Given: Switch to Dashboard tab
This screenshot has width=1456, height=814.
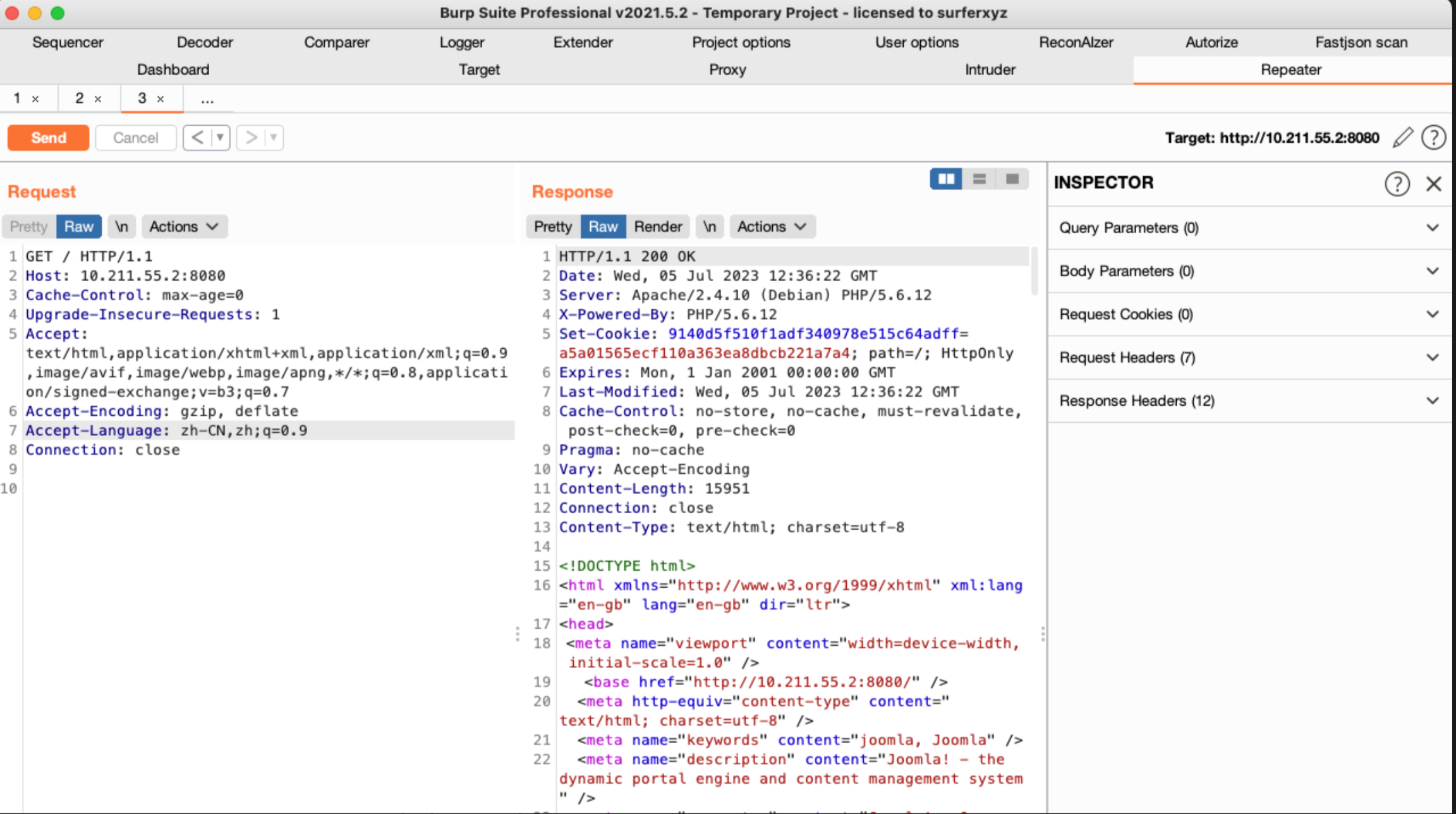Looking at the screenshot, I should (173, 70).
